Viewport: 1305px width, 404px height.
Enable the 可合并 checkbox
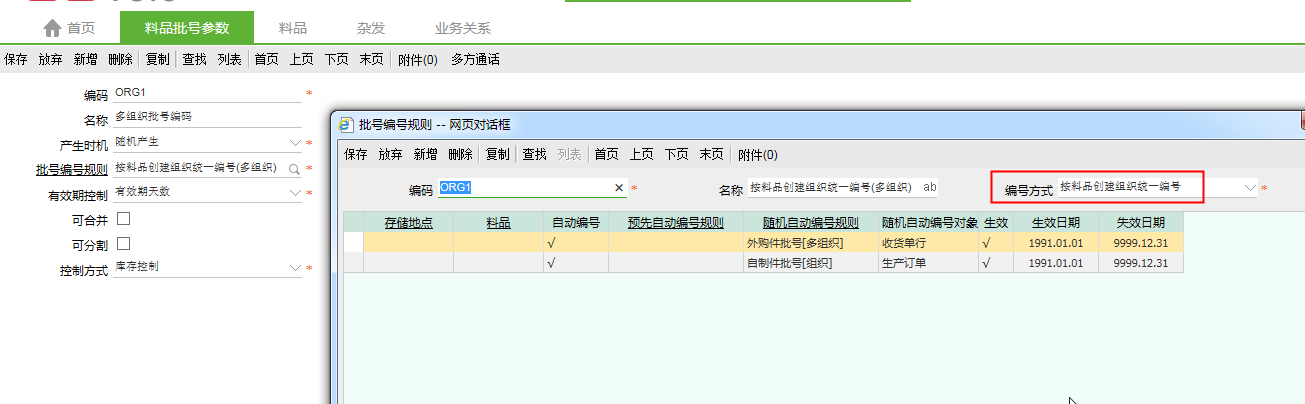(x=124, y=218)
